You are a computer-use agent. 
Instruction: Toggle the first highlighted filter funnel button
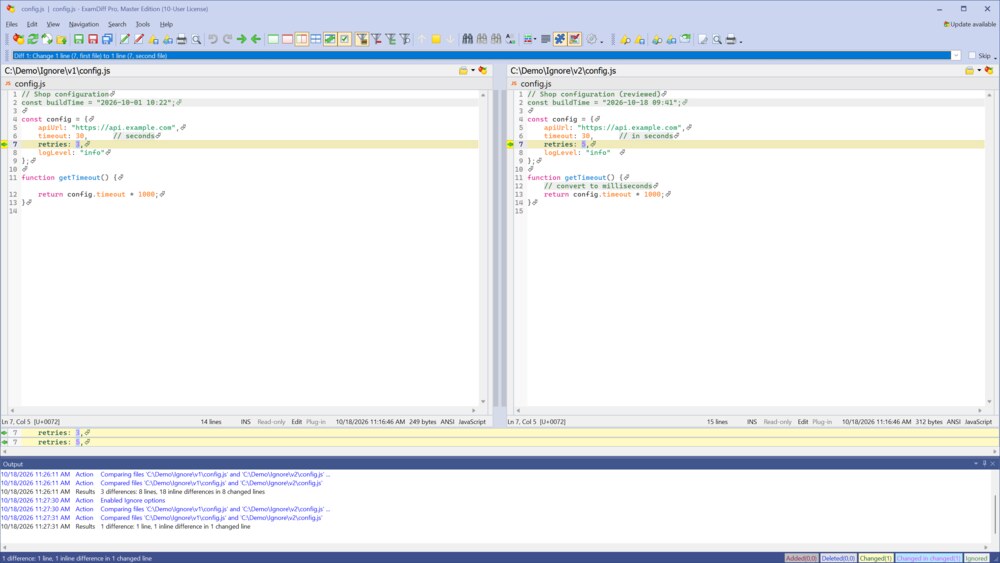tap(362, 40)
